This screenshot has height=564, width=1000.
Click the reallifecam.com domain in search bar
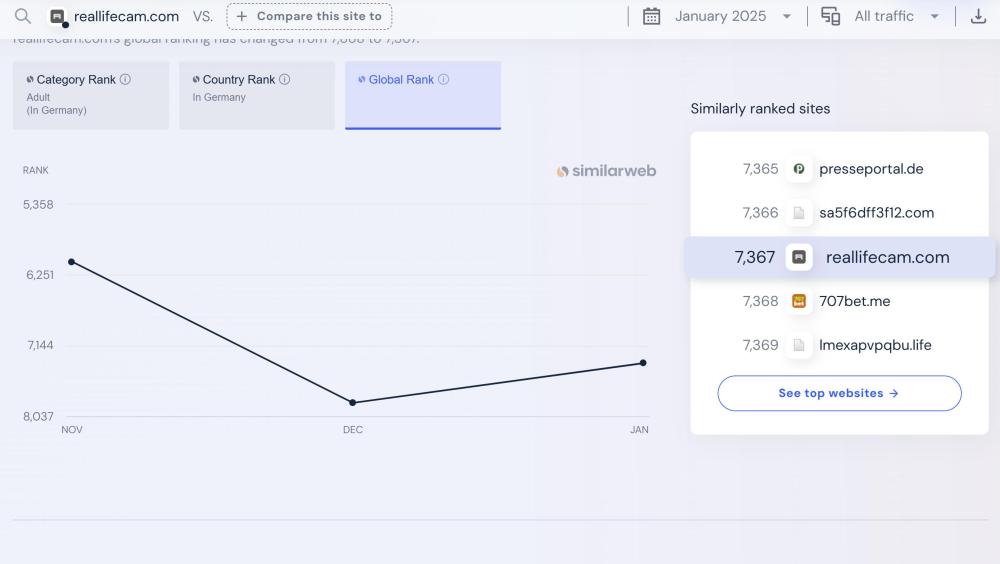point(126,16)
